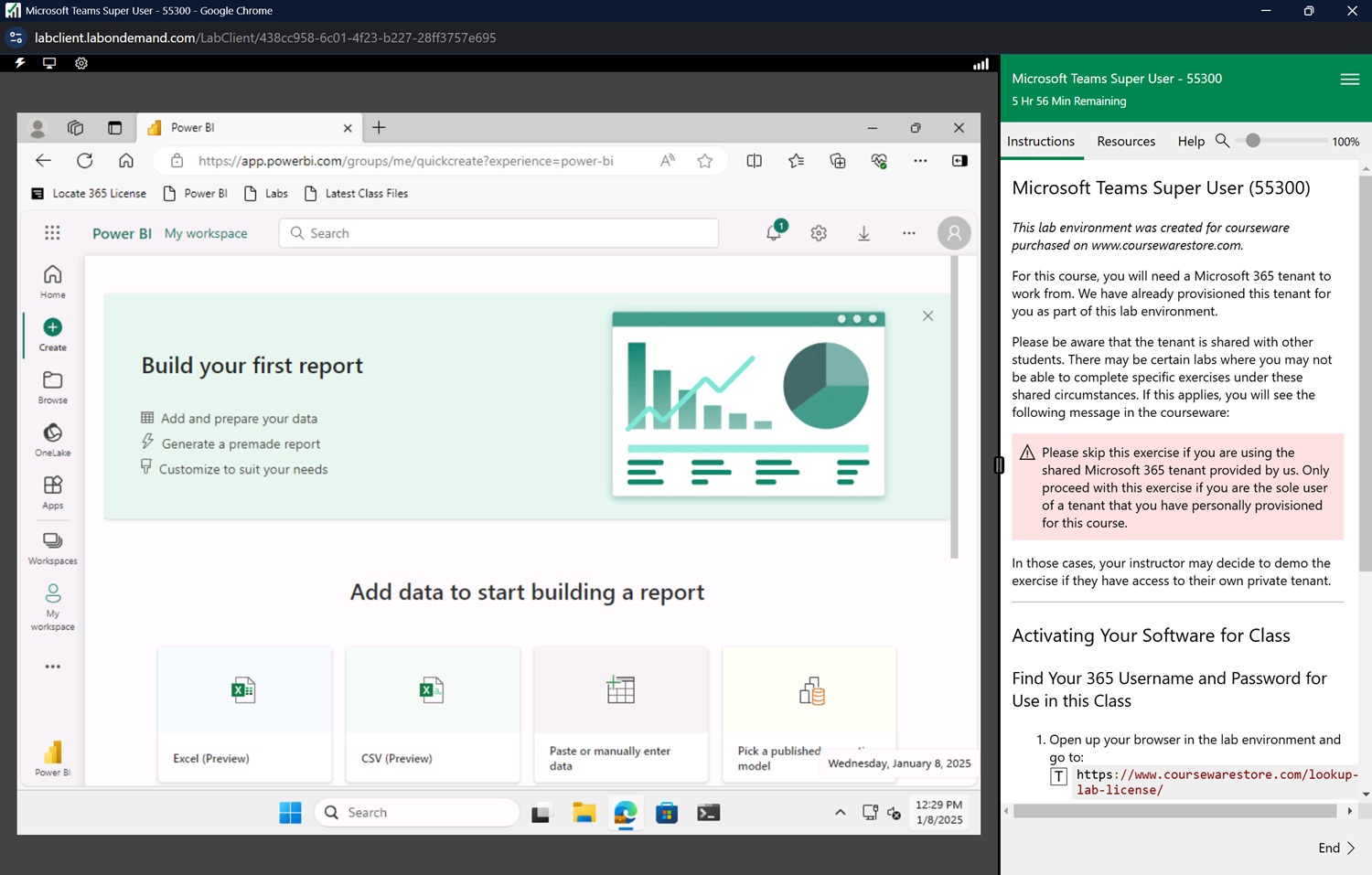The height and width of the screenshot is (875, 1372).
Task: Open Edge split screen view
Action: 754,161
